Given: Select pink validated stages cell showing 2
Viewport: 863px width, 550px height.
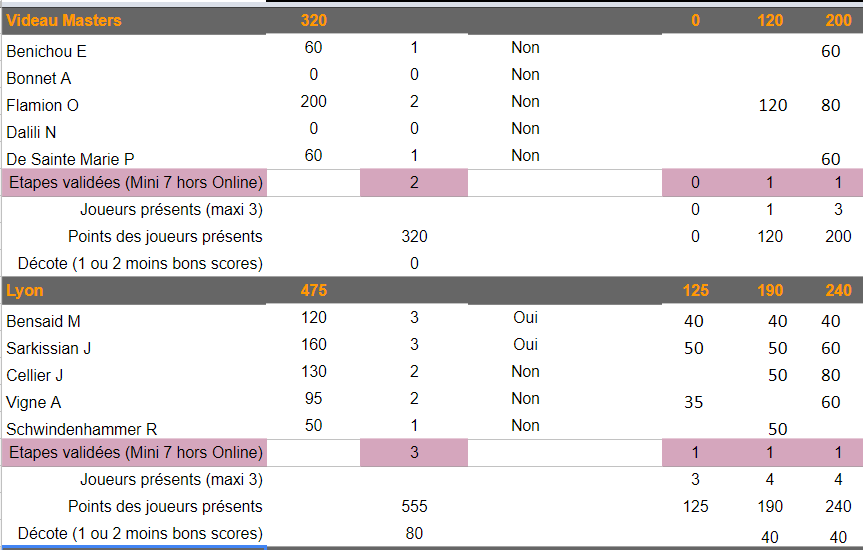Looking at the screenshot, I should pyautogui.click(x=414, y=183).
